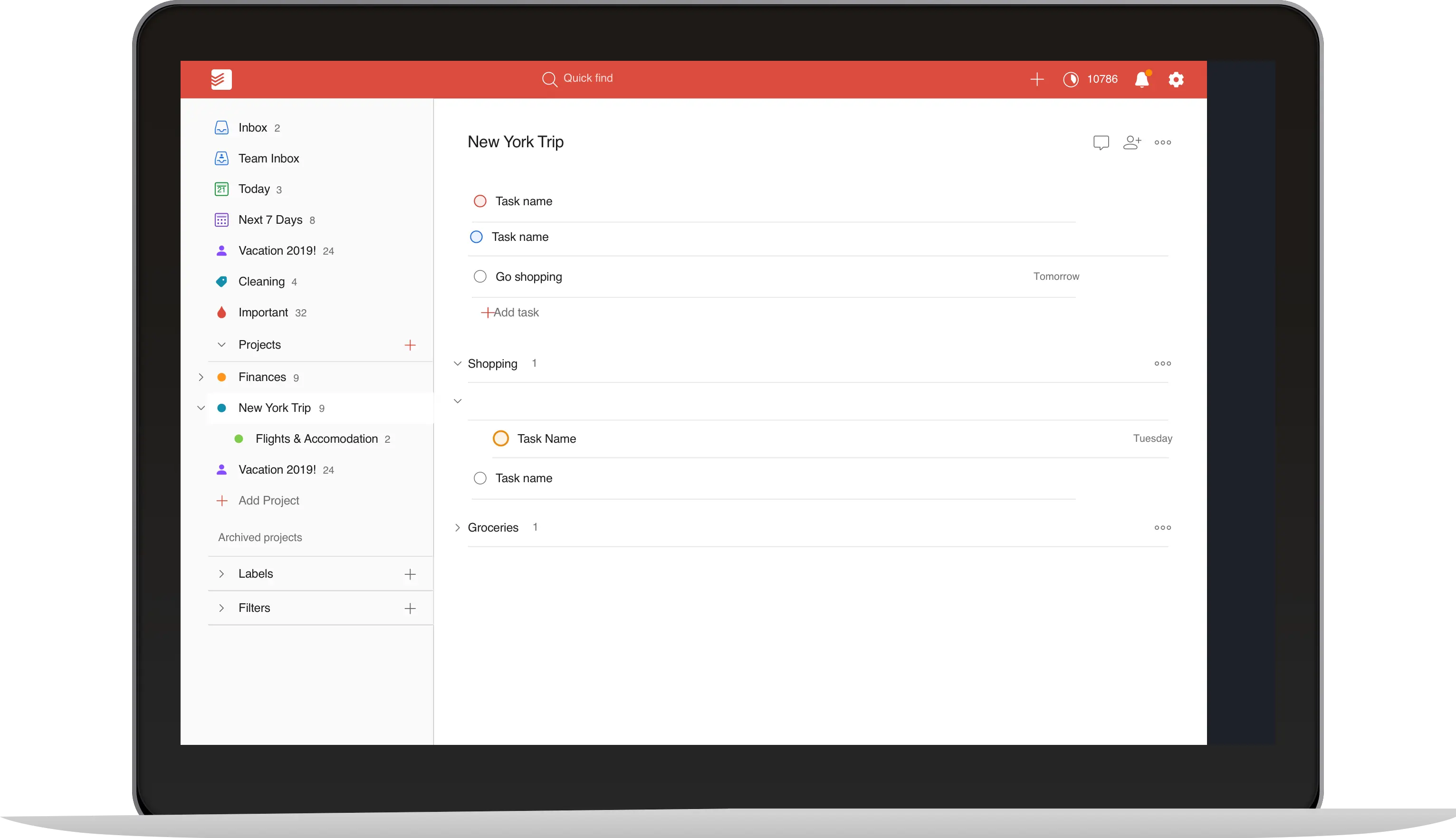
Task: Check off the red-circled Task name
Action: [479, 201]
